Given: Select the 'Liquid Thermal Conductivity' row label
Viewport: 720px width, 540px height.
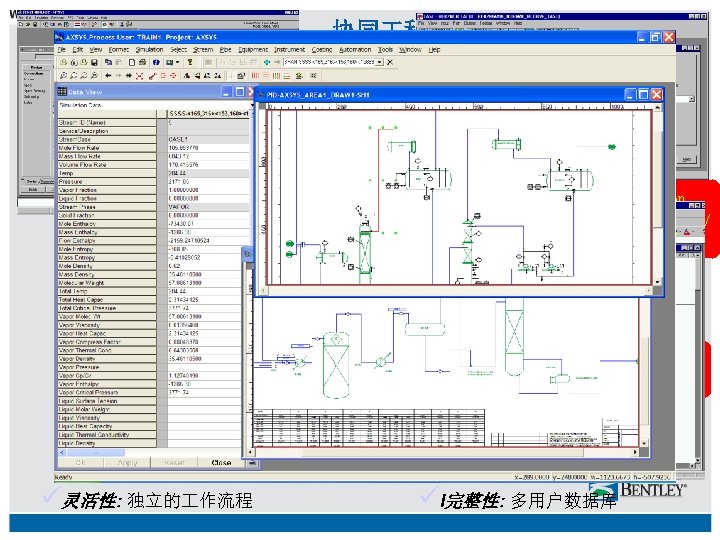Looking at the screenshot, I should point(107,434).
